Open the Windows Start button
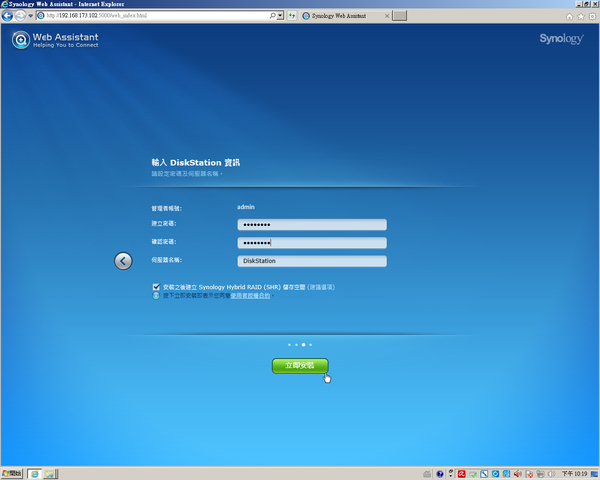The image size is (600, 480). 12,474
